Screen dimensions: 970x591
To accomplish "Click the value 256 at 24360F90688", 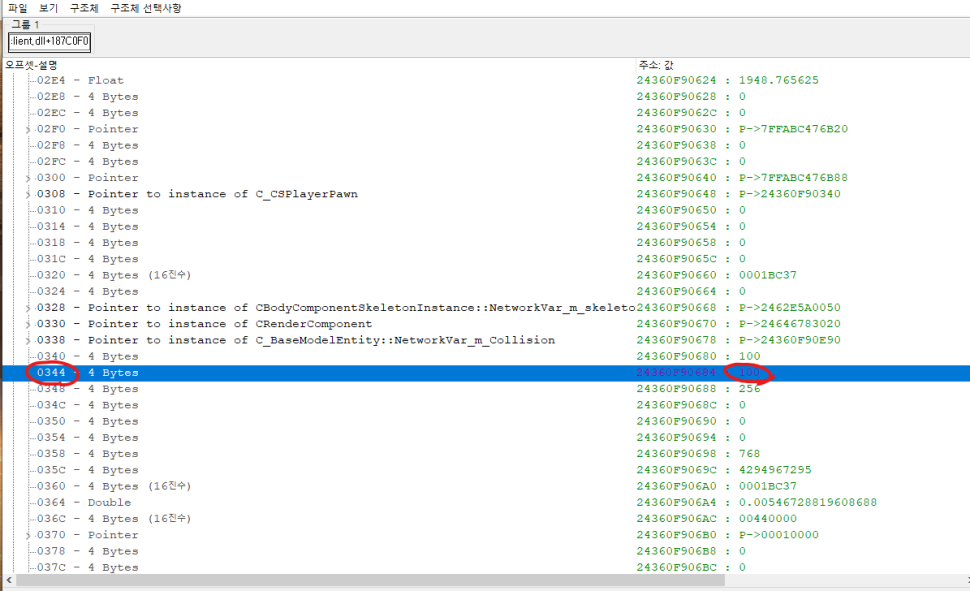I will [749, 389].
